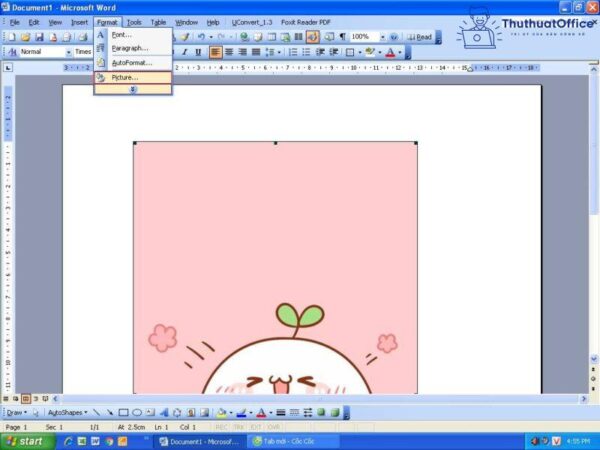Toggle Underline formatting
Viewport: 600px width, 450px height.
point(198,52)
